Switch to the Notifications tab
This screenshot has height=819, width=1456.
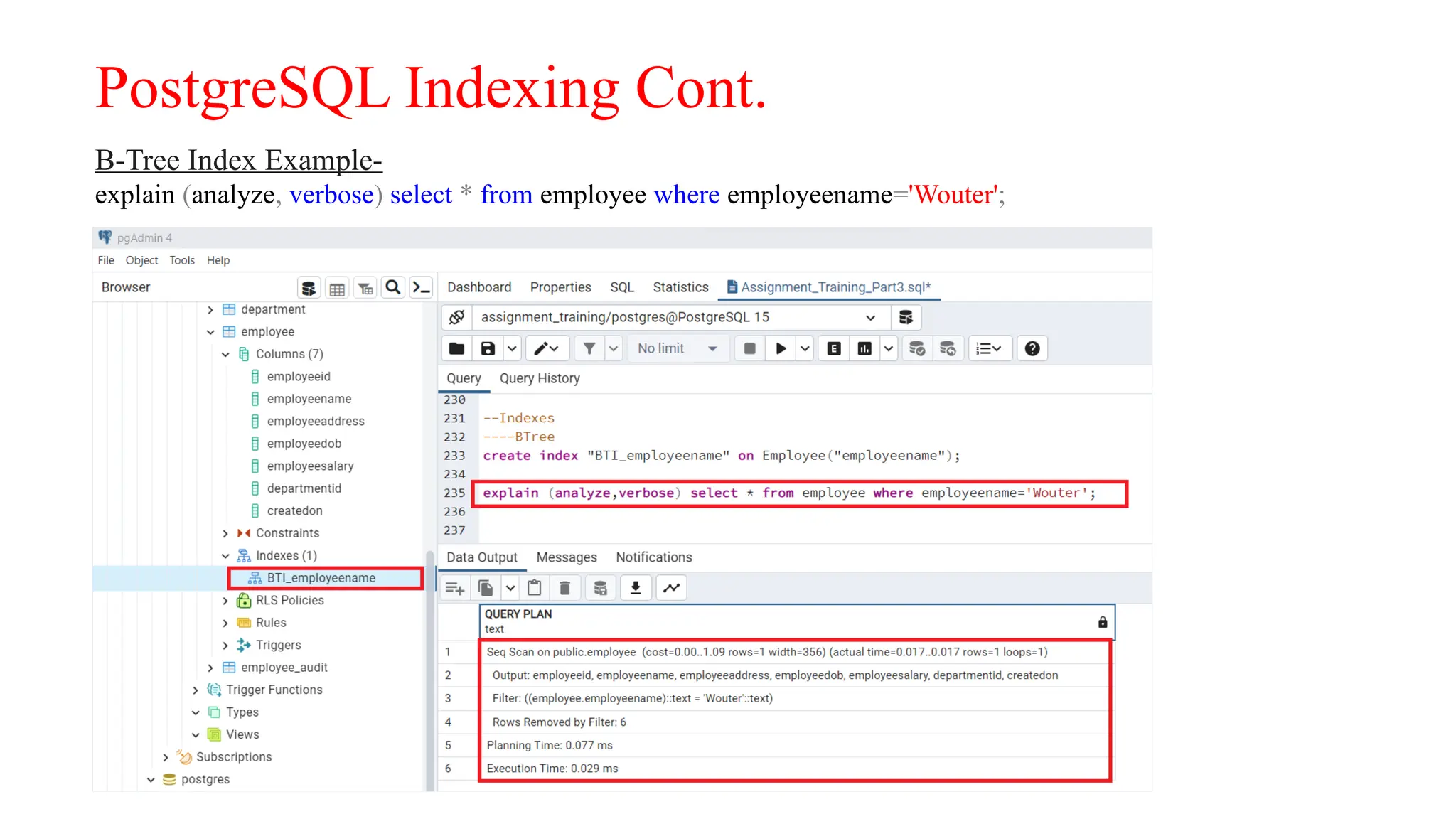[x=654, y=557]
